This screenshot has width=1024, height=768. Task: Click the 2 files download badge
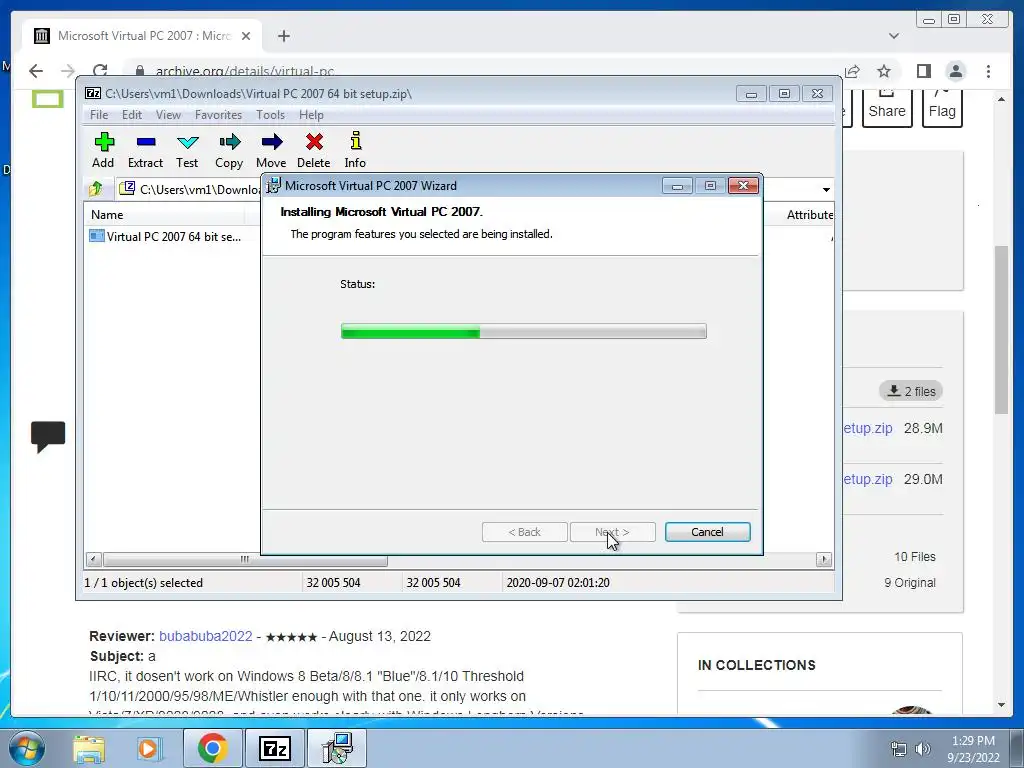pyautogui.click(x=911, y=391)
